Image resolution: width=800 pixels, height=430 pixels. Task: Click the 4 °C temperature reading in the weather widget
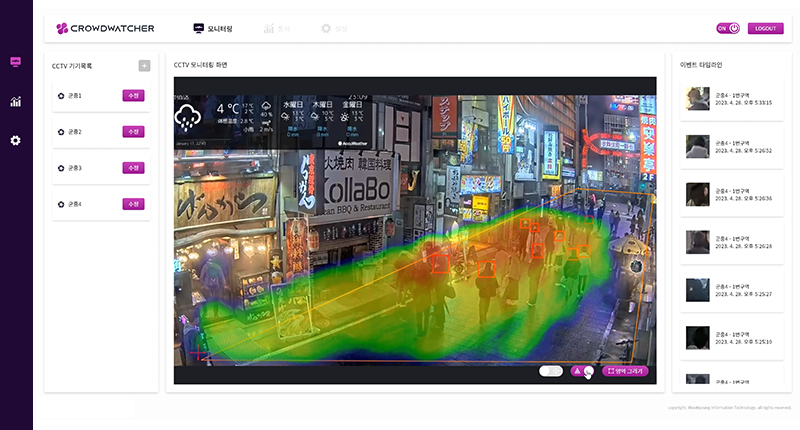click(x=228, y=109)
